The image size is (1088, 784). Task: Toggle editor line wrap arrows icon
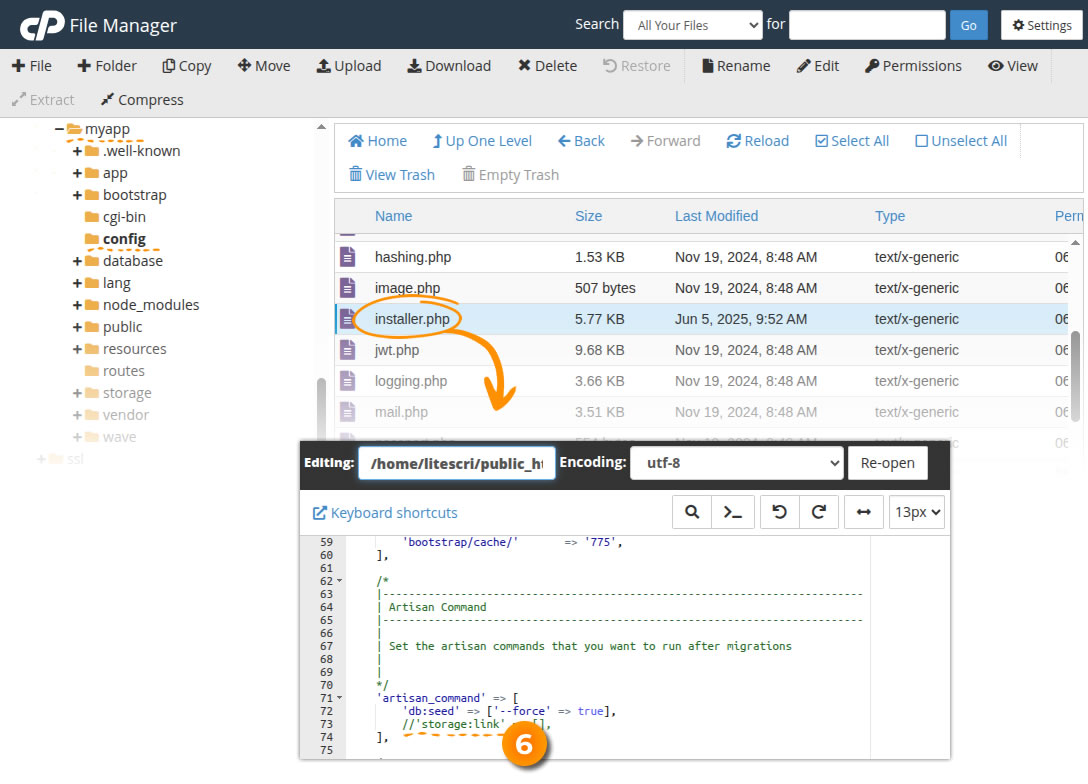click(x=864, y=512)
